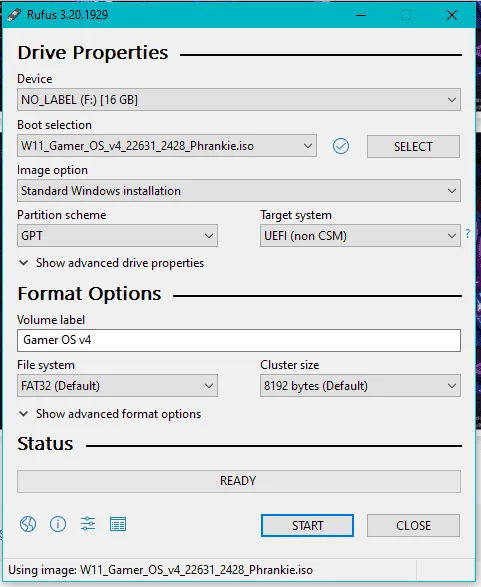Click the Cluster size label
The image size is (481, 587).
point(290,365)
